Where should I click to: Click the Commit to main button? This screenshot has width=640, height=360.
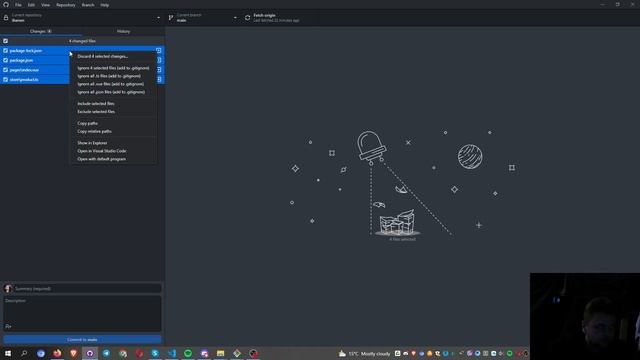82,340
